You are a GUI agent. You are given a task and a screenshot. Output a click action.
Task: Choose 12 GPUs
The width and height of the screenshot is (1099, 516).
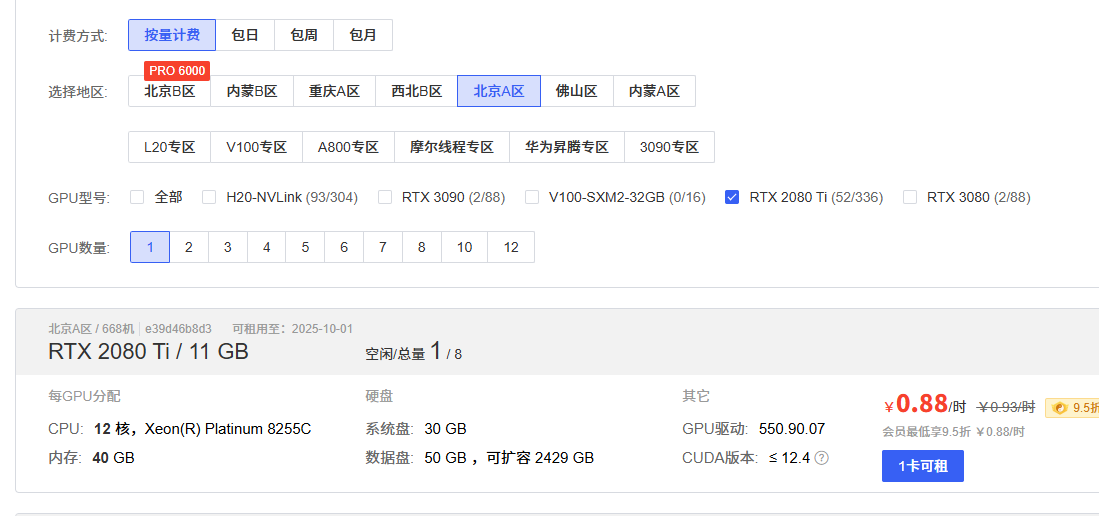point(511,247)
